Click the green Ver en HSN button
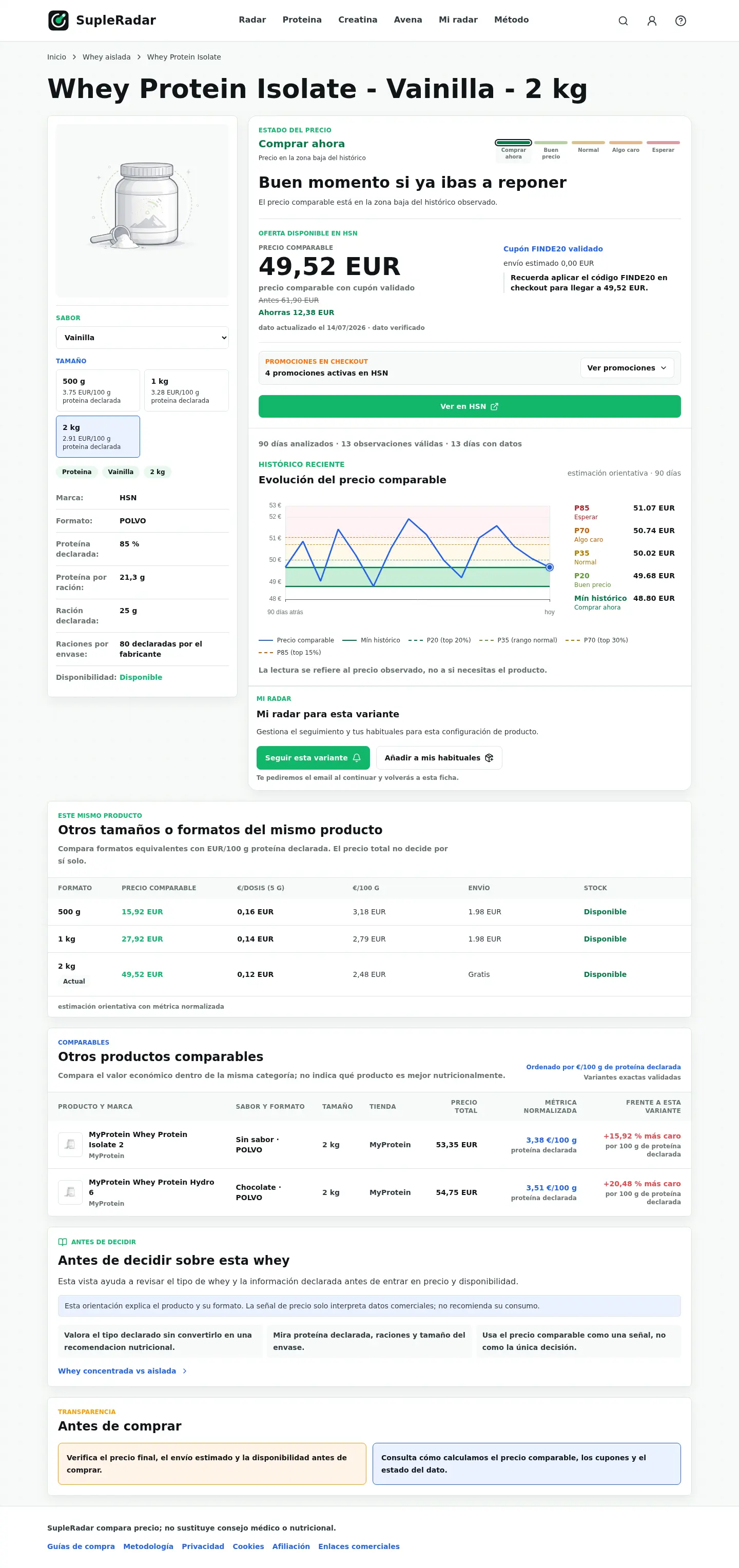The height and width of the screenshot is (1568, 739). point(470,406)
